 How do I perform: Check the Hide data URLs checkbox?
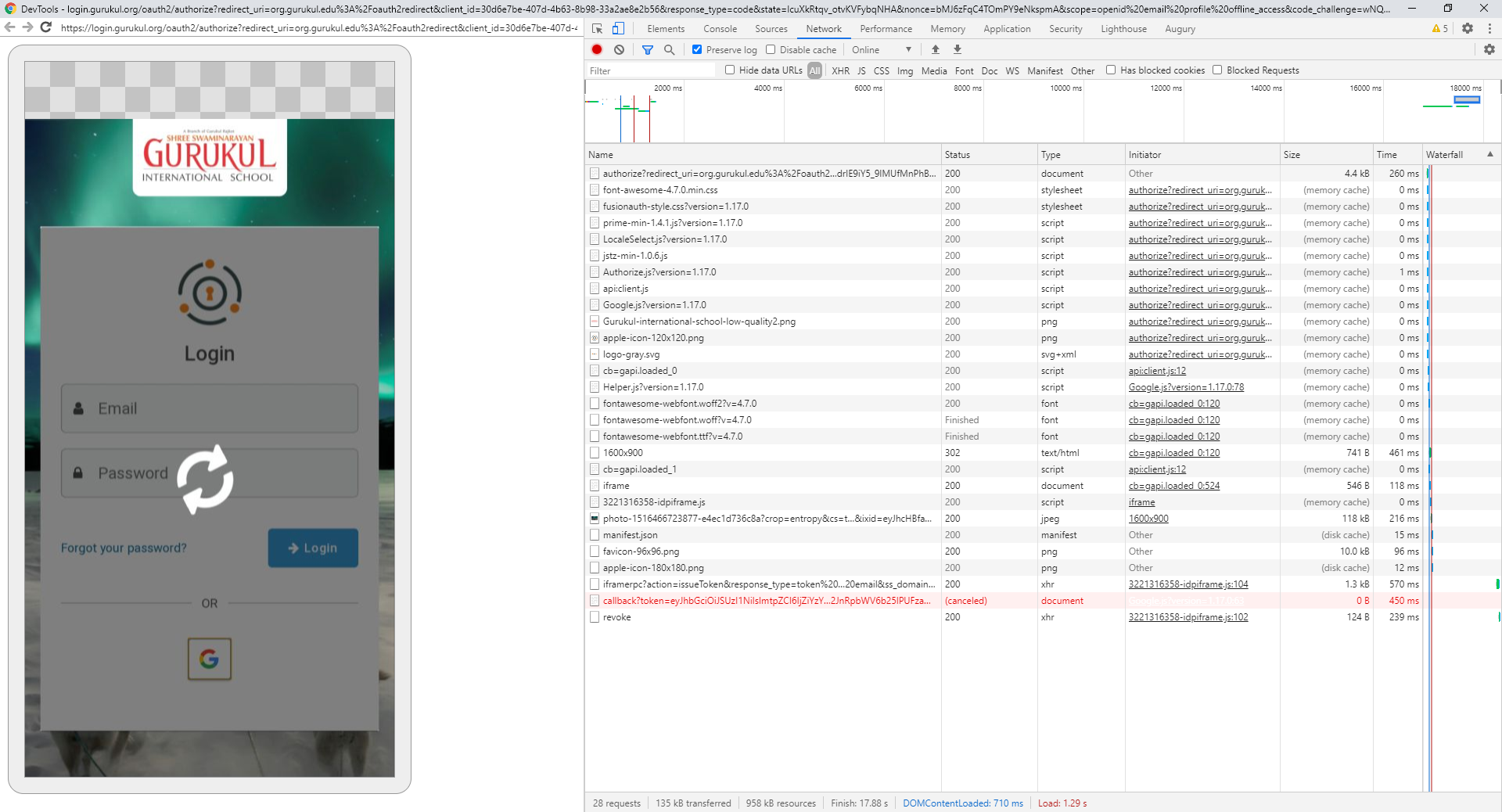[730, 70]
